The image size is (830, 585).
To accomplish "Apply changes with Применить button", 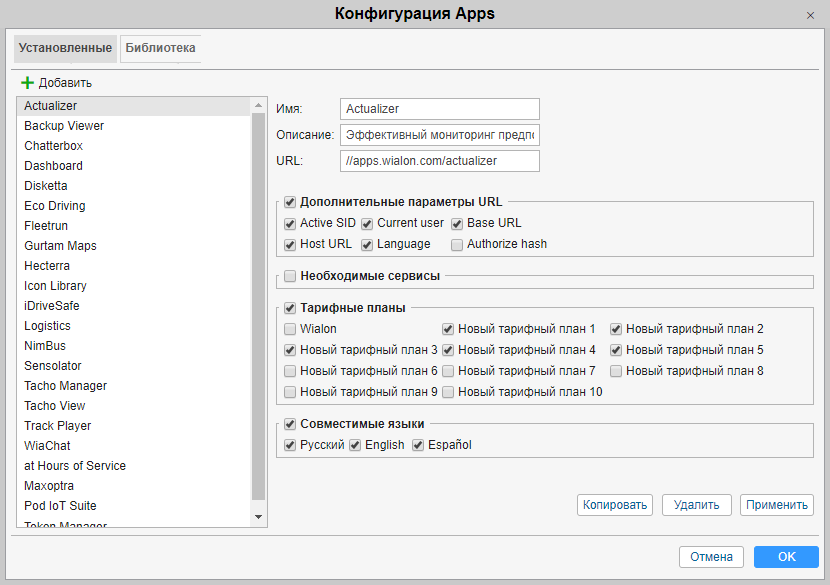I will pyautogui.click(x=777, y=505).
